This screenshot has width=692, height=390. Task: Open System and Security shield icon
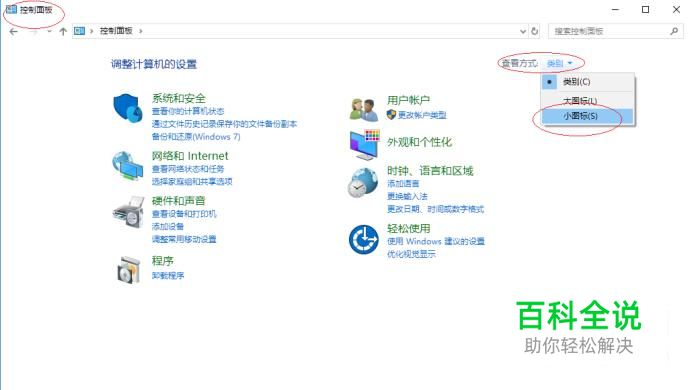tap(128, 108)
